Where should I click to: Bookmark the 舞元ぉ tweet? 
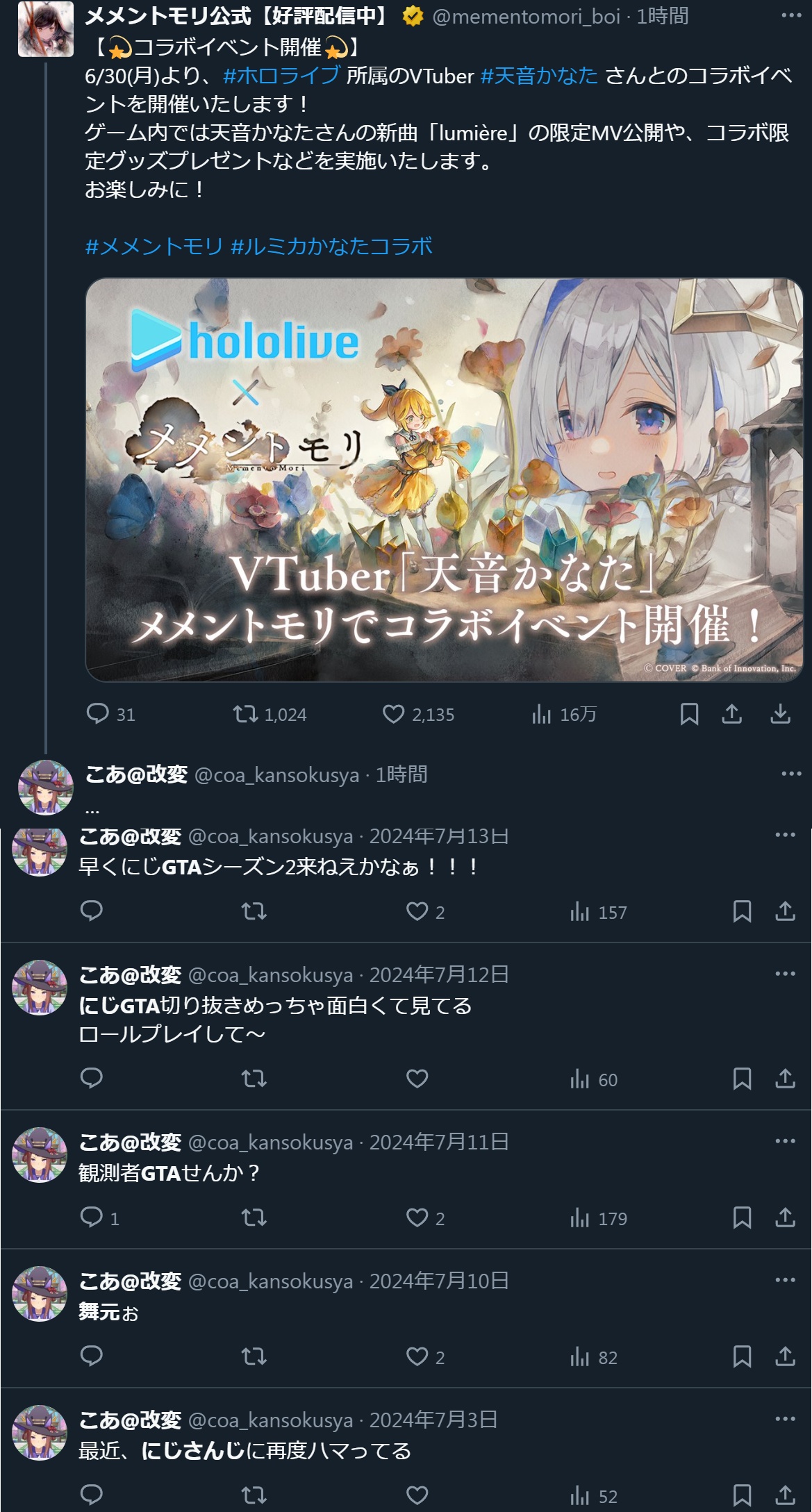(742, 1356)
